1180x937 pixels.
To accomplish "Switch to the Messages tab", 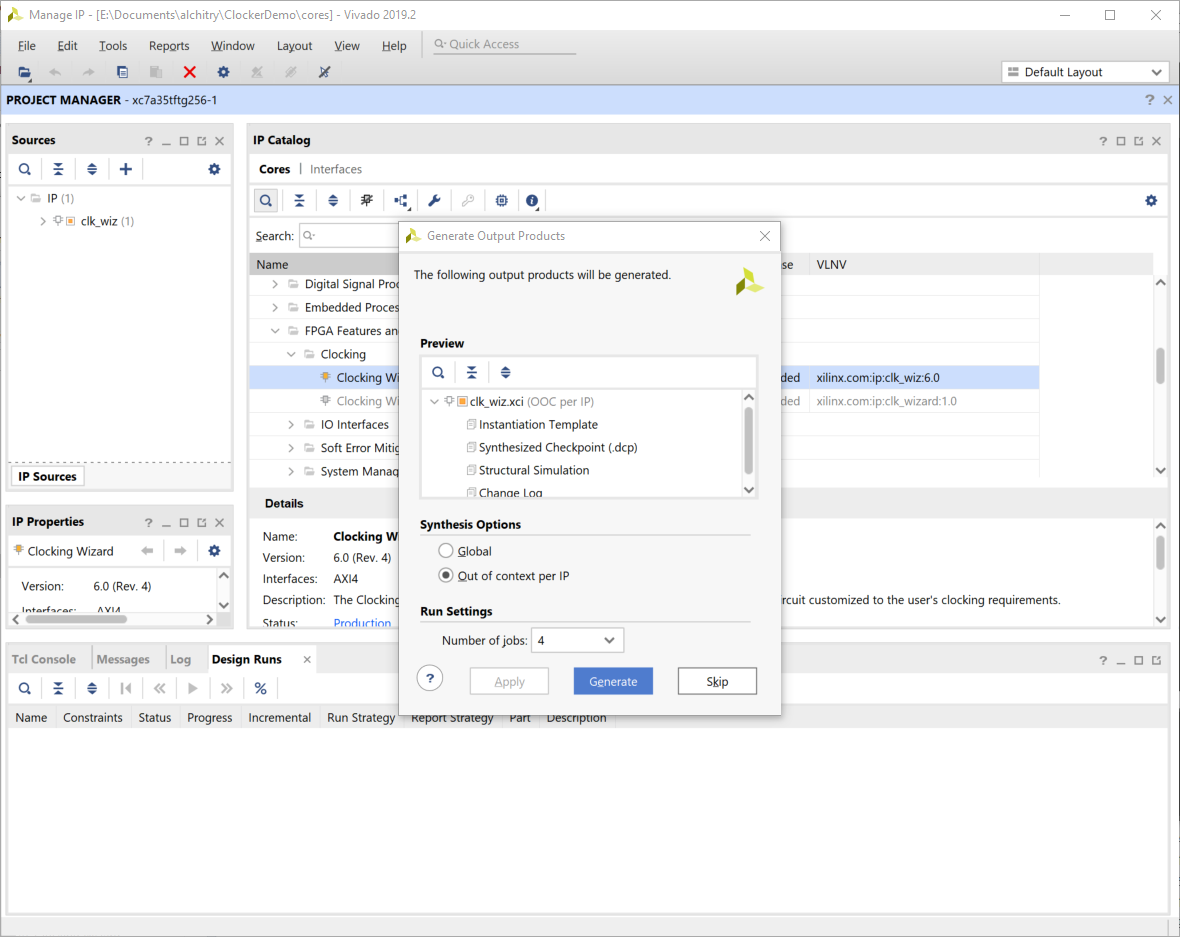I will 123,659.
